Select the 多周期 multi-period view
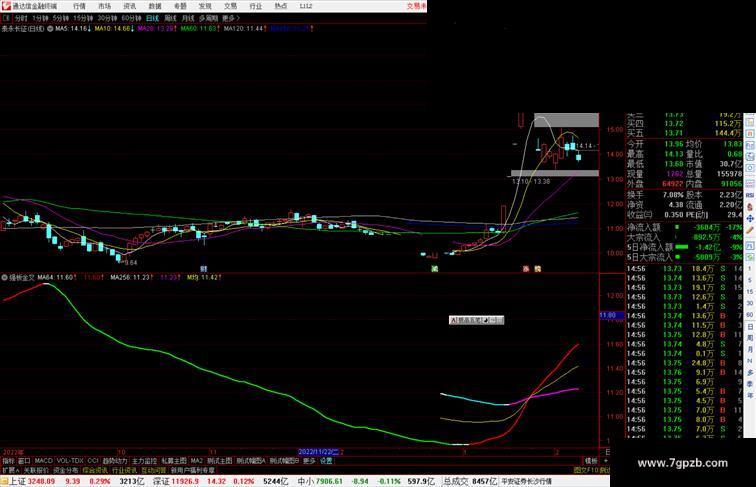Screen dimensions: 756x487 point(208,18)
